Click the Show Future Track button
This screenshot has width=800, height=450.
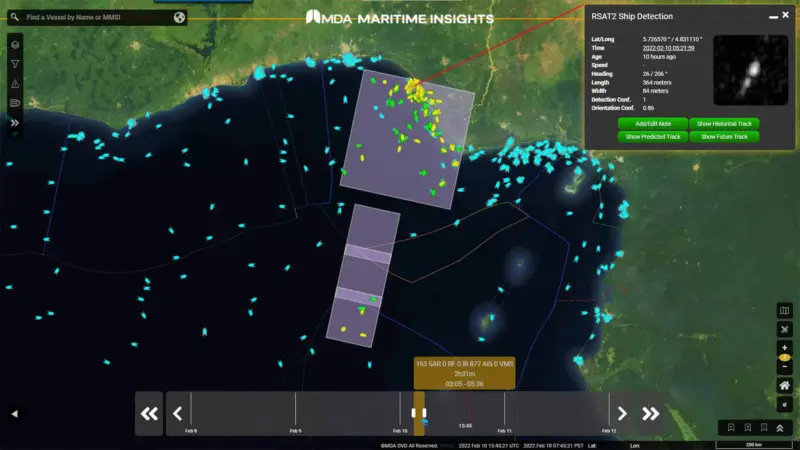pyautogui.click(x=724, y=136)
